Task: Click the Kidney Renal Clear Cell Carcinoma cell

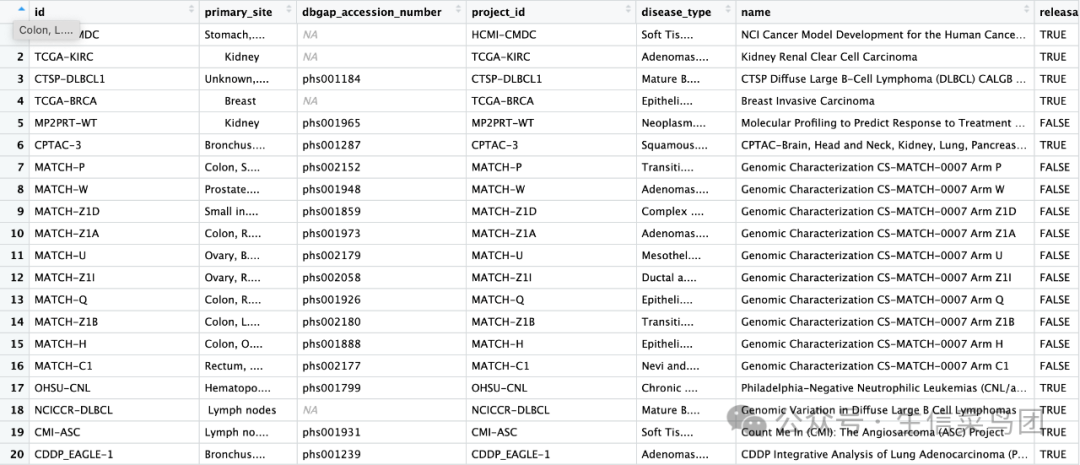Action: tap(828, 57)
